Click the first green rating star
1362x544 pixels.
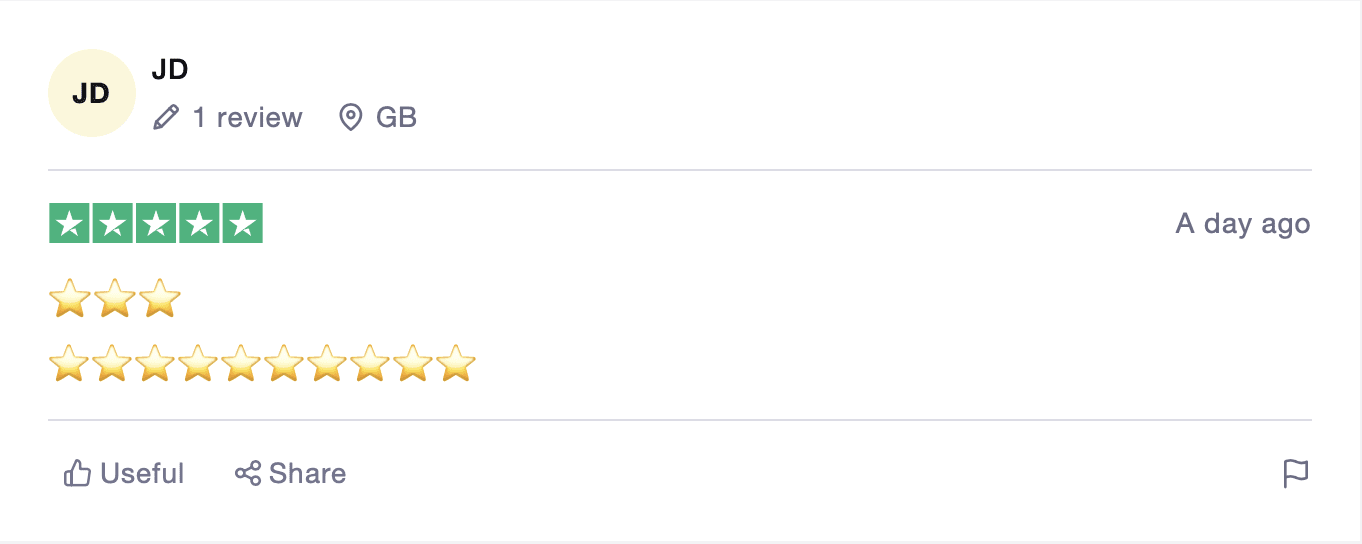(70, 223)
